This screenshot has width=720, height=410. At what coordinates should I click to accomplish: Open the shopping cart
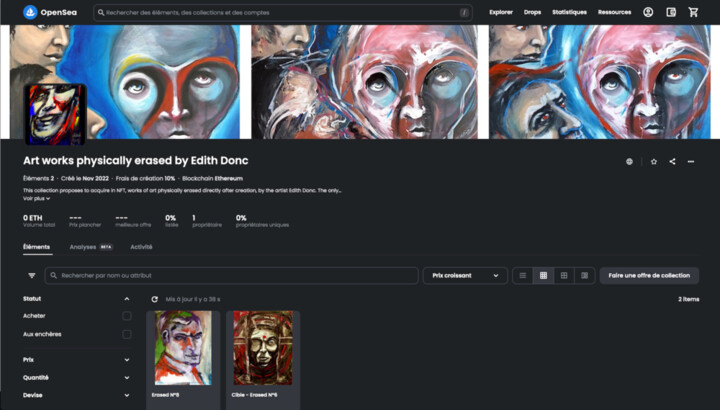point(693,12)
